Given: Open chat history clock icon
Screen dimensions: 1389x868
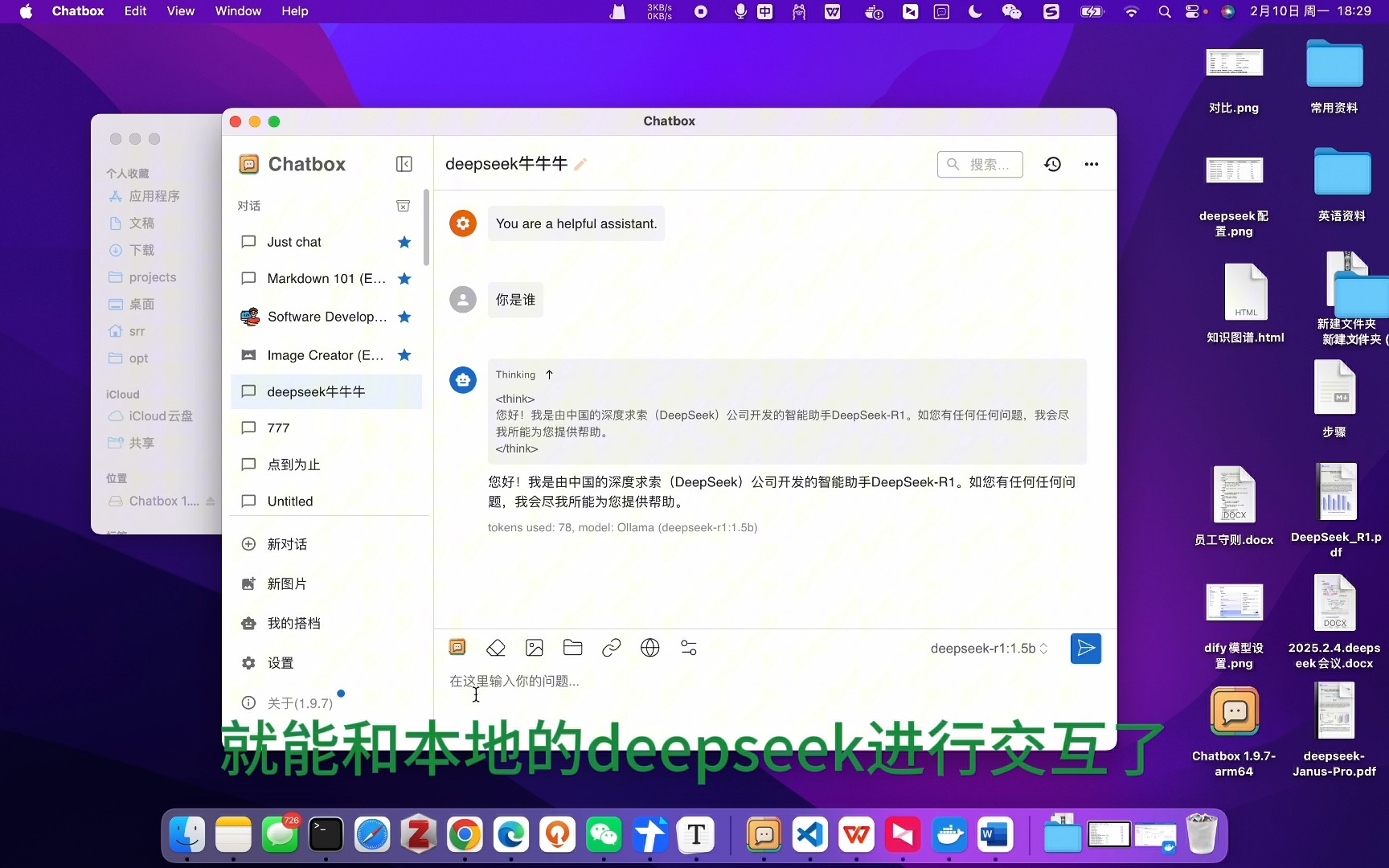Looking at the screenshot, I should tap(1053, 164).
